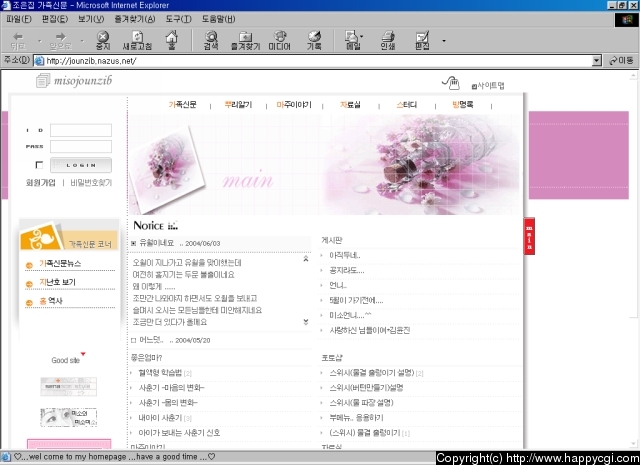Select the 스터디 navigation tab
Screen dimensions: 640x465
tap(407, 105)
